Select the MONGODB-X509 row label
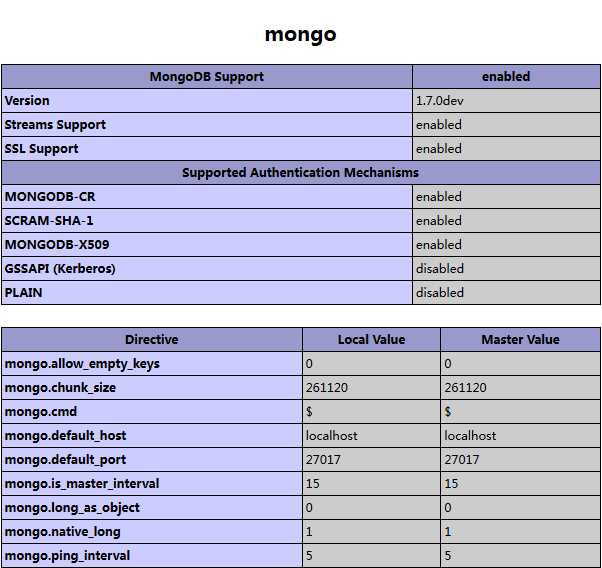 point(58,245)
